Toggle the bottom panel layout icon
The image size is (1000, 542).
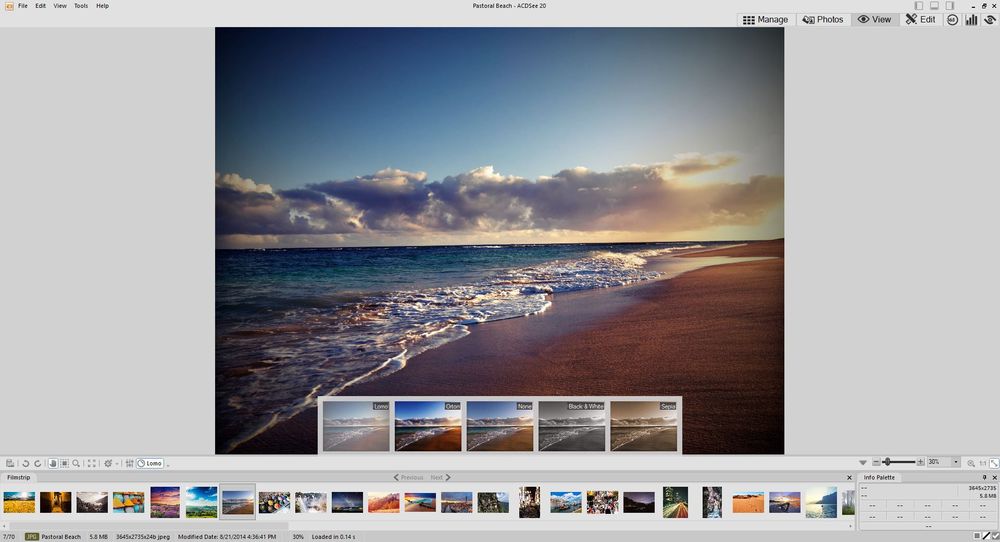point(934,6)
